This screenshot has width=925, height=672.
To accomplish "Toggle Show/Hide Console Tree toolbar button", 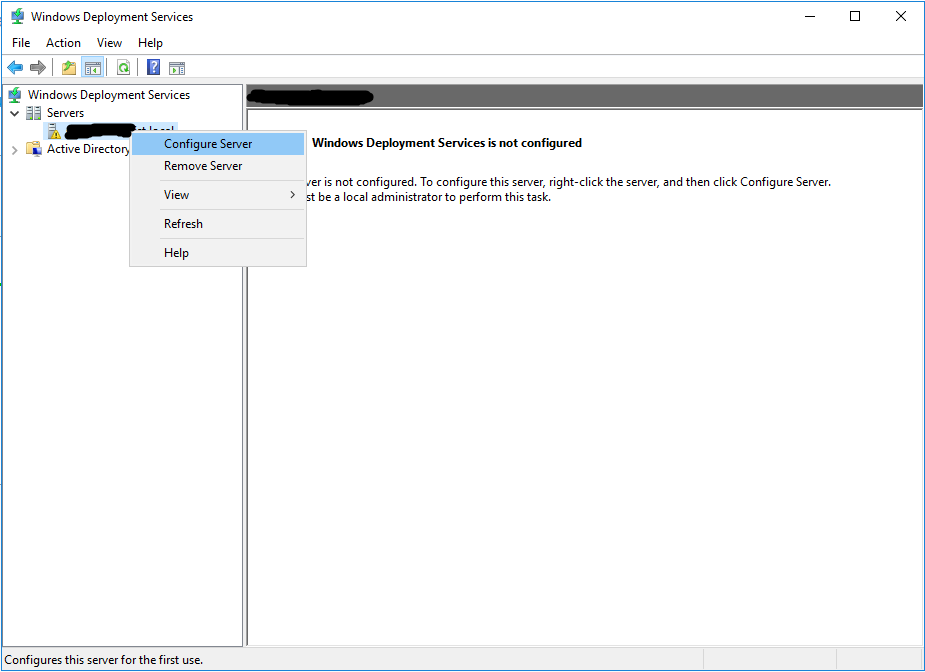I will [x=93, y=68].
